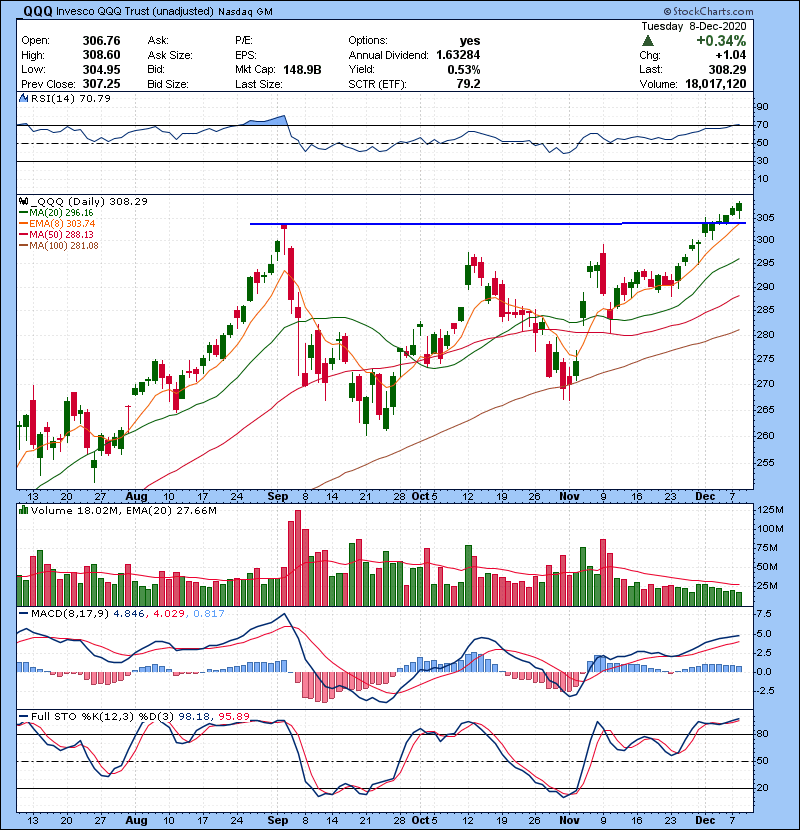The image size is (800, 830).
Task: Click the 'MACD(8,17,9)' indicator label
Action: 70,614
